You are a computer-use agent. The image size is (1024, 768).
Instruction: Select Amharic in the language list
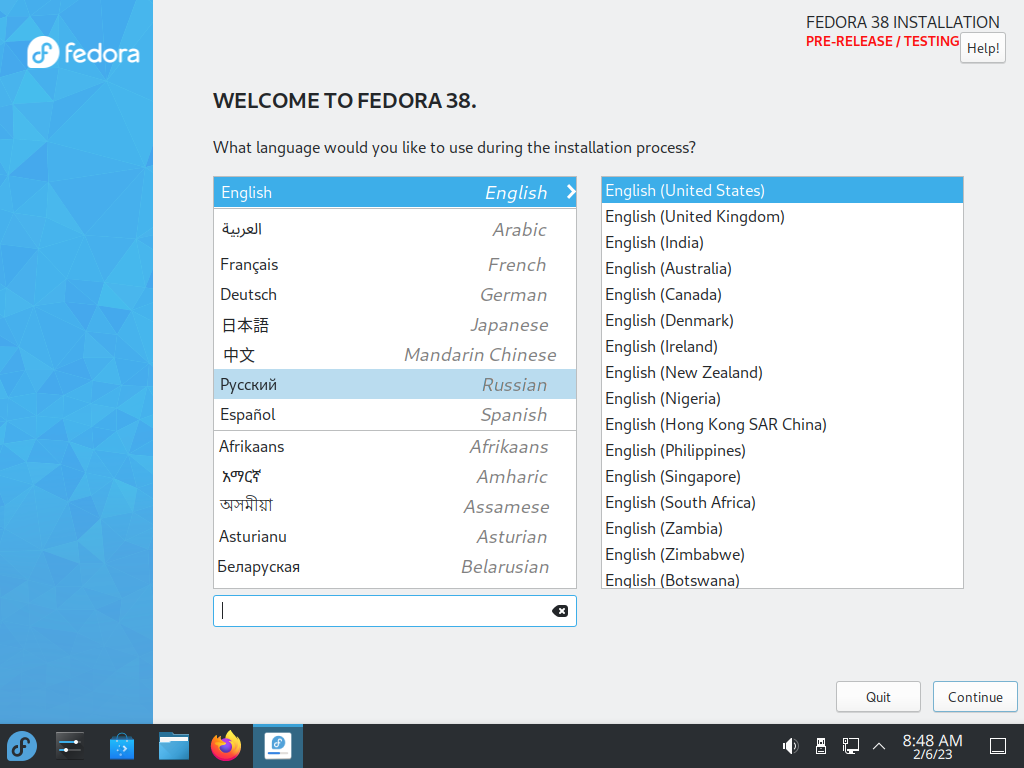point(394,477)
